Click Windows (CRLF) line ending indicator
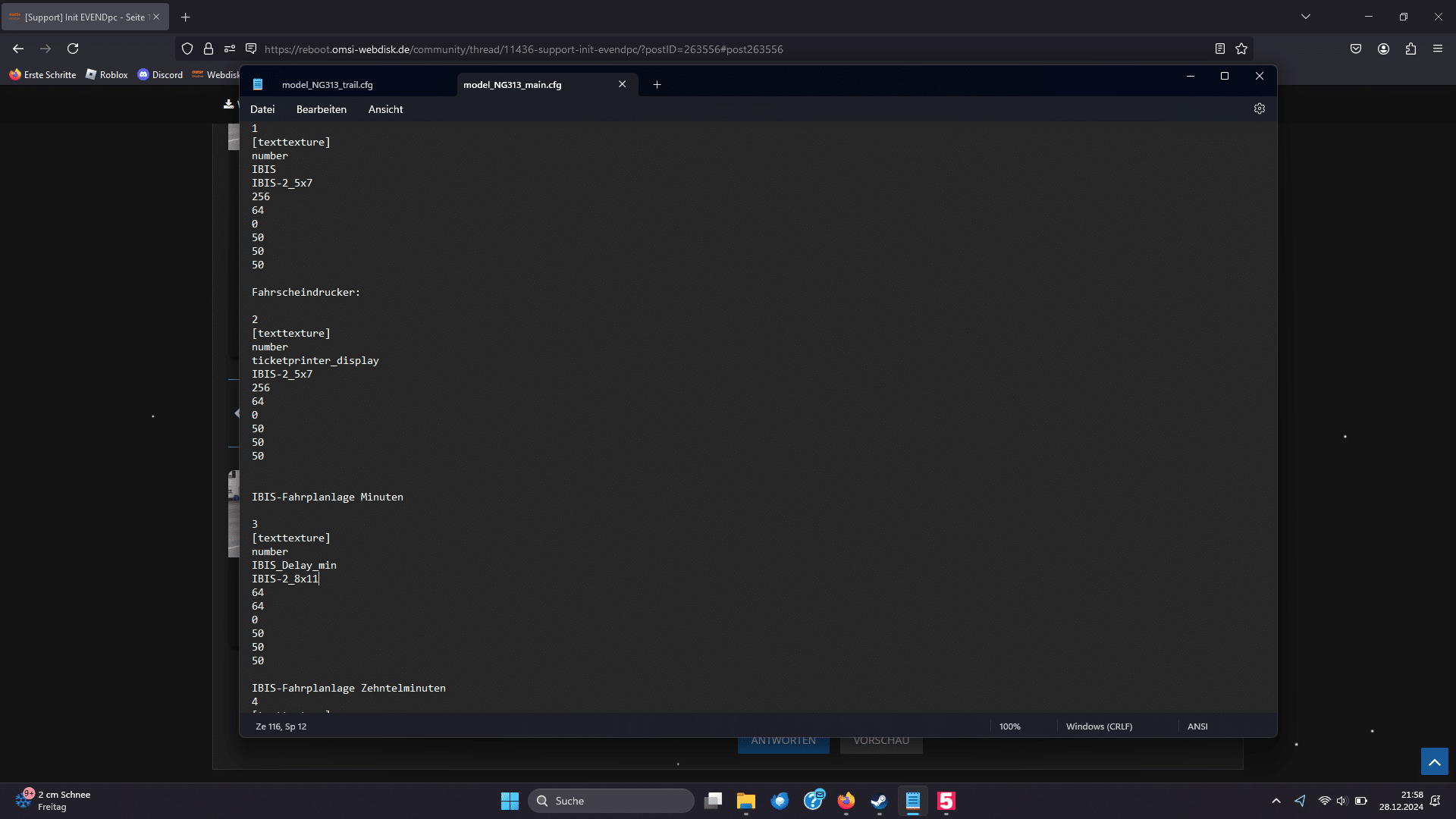 pyautogui.click(x=1099, y=726)
